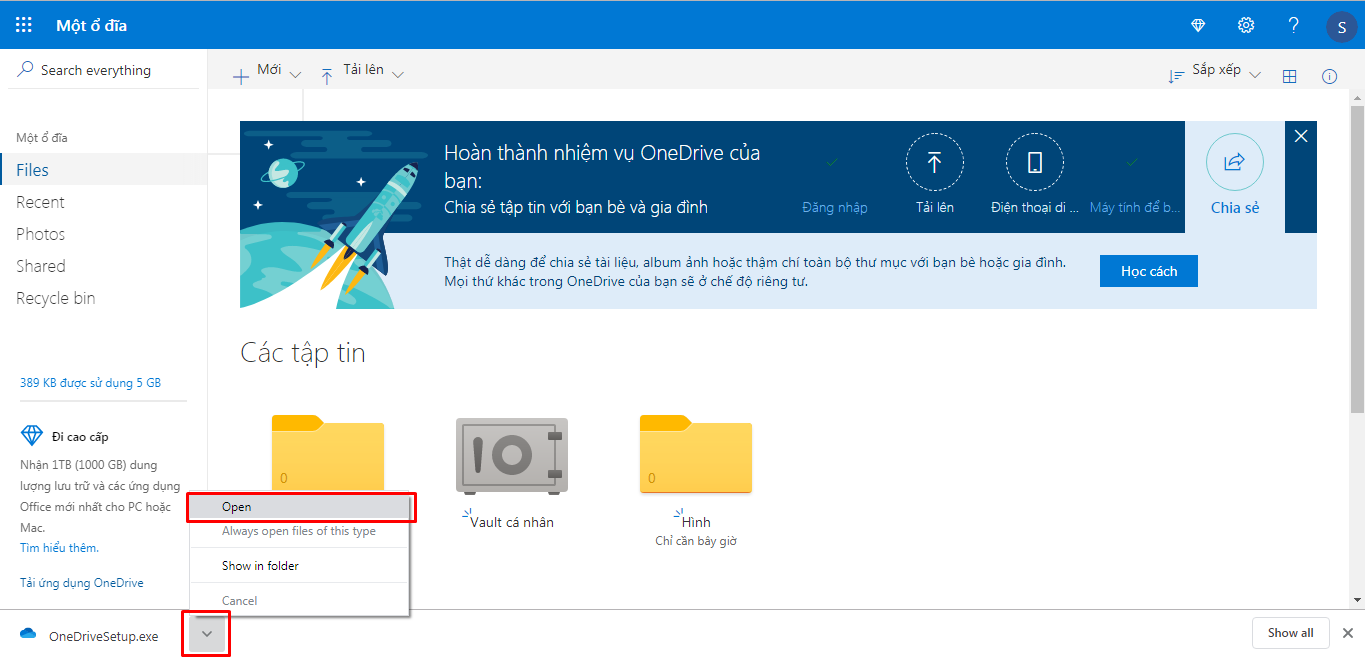Click the Đi cao cấp diamond icon
This screenshot has height=658, width=1365.
coord(32,435)
